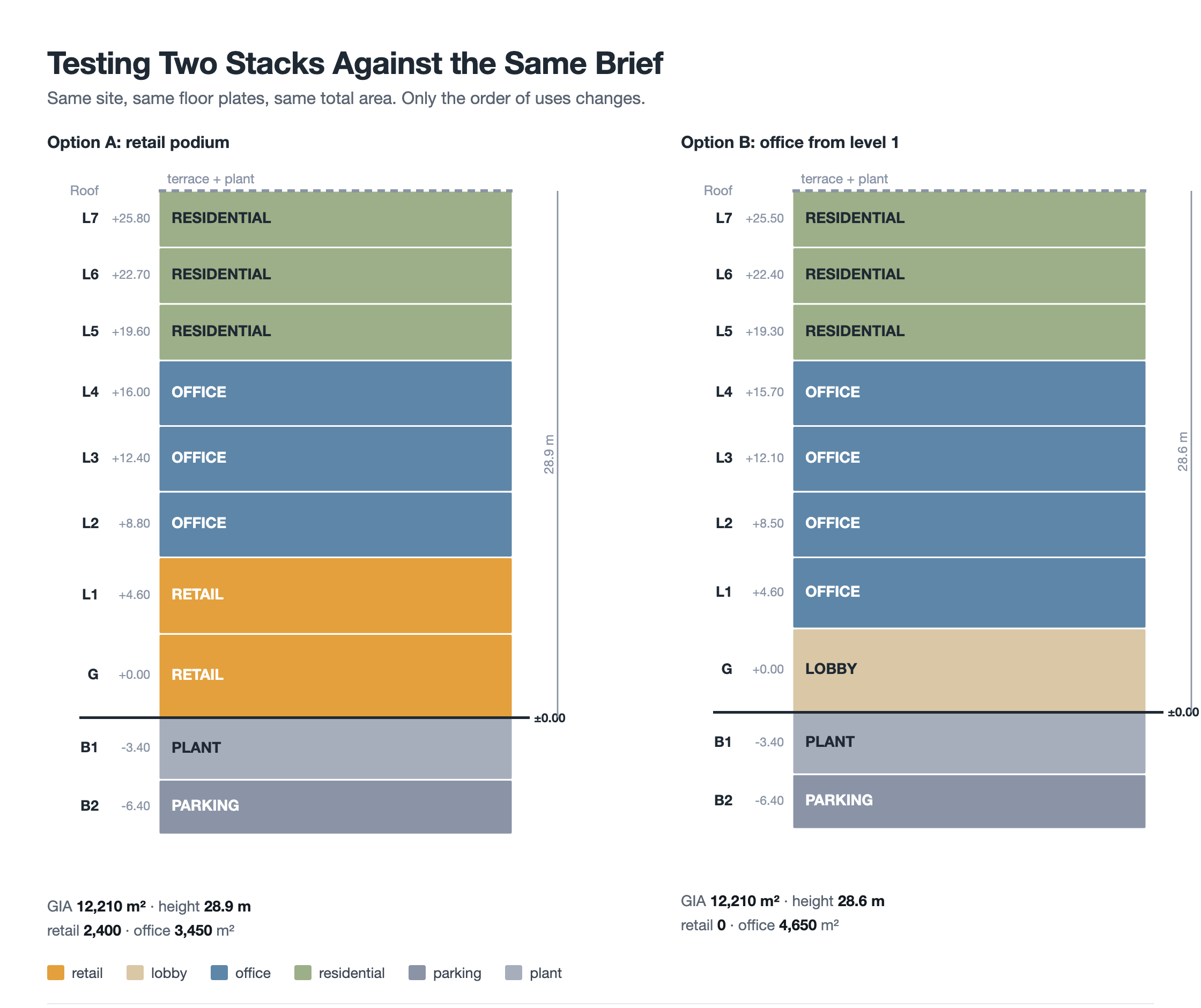Select Option B L1 OFFICE block

(969, 592)
